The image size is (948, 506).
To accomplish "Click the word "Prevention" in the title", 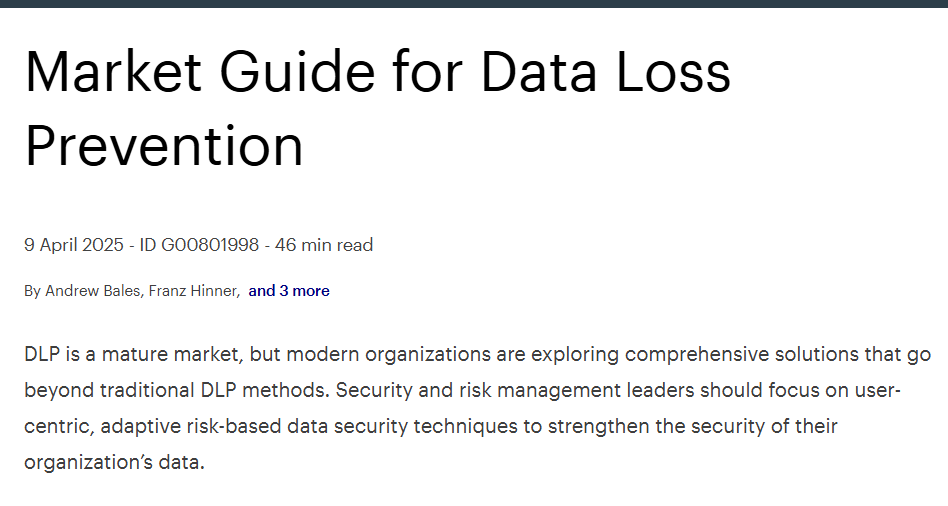I will click(164, 145).
